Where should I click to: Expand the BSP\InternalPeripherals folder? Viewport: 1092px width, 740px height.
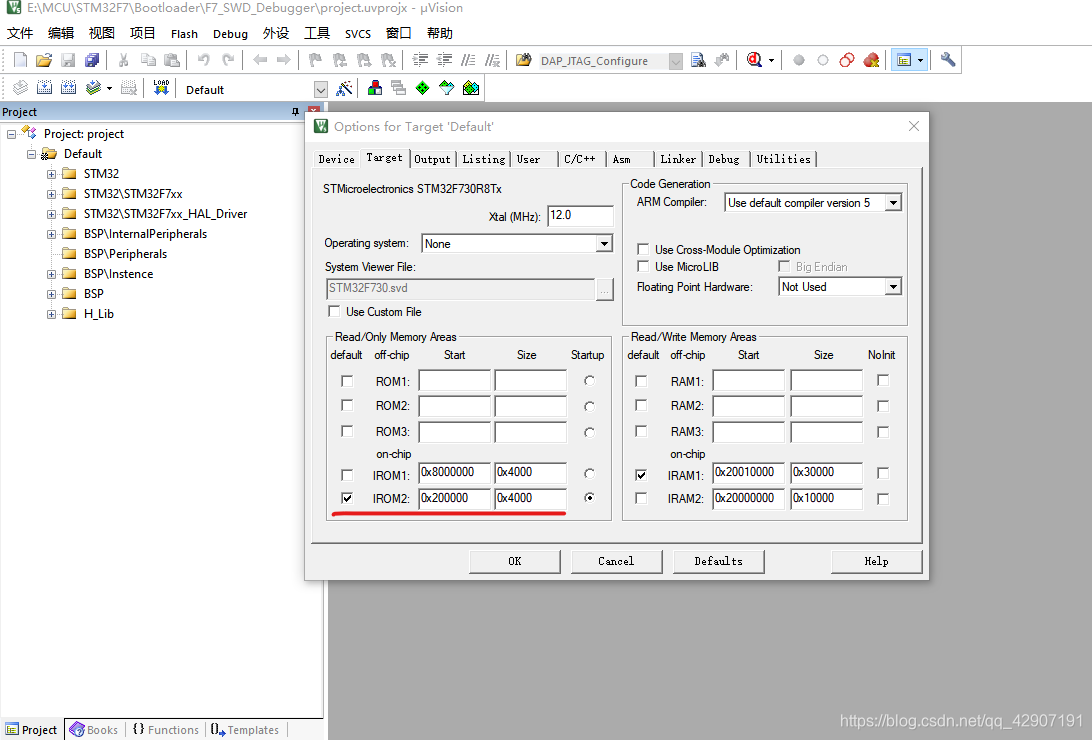coord(52,235)
